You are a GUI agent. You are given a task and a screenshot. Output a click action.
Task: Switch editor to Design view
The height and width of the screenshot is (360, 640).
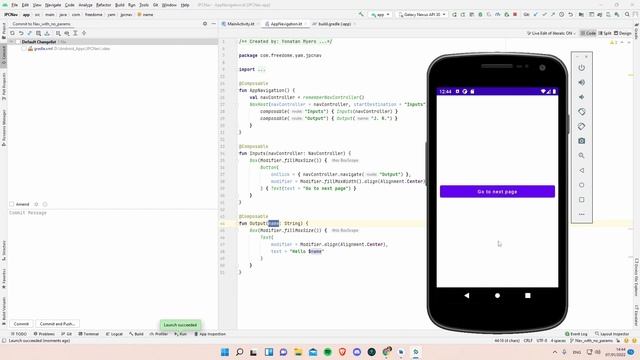point(622,33)
